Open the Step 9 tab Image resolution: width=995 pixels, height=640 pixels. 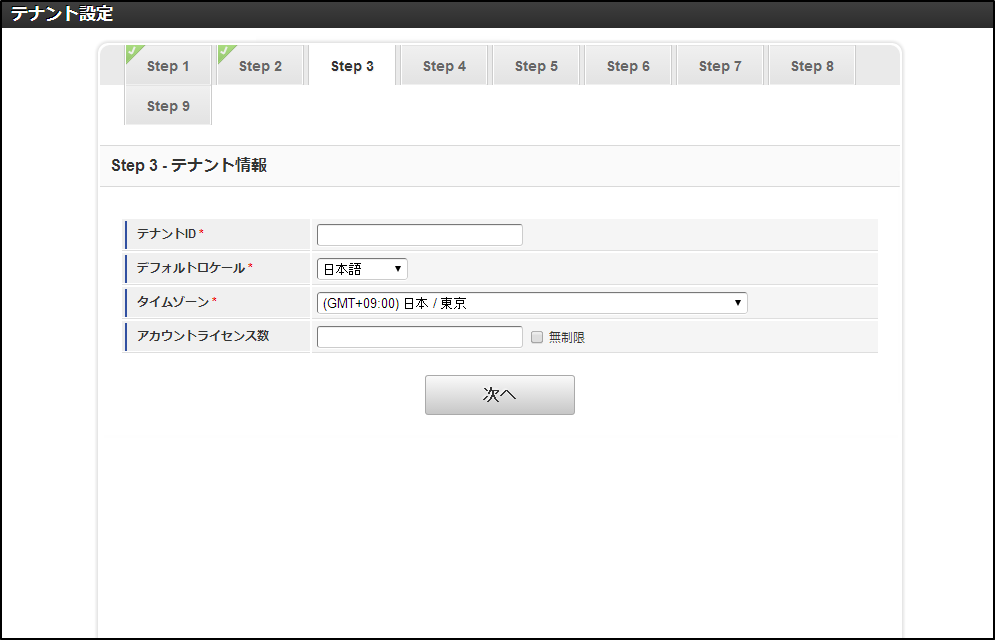pos(168,106)
